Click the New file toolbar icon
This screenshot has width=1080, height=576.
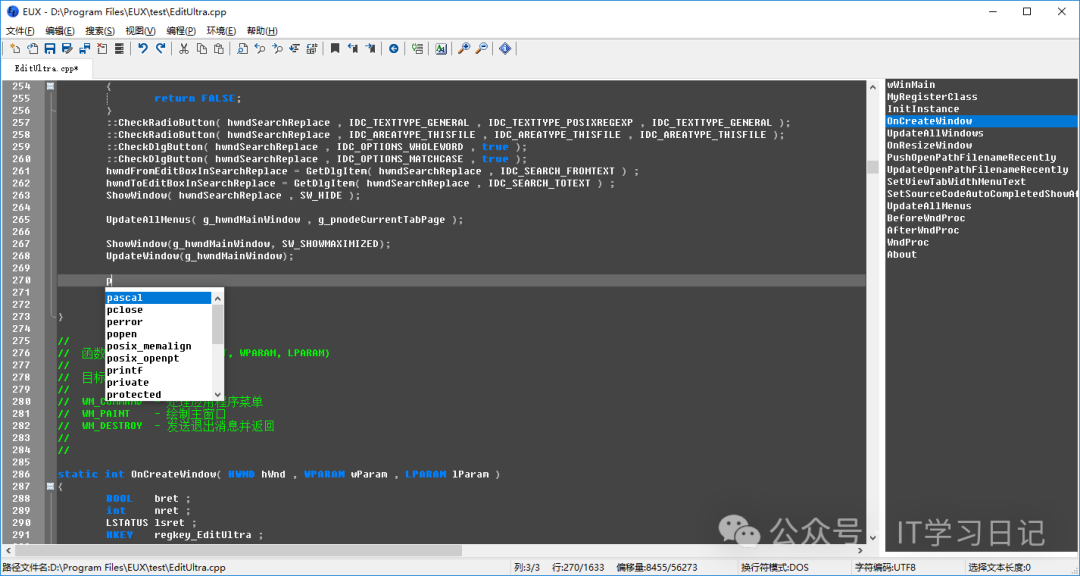point(15,48)
